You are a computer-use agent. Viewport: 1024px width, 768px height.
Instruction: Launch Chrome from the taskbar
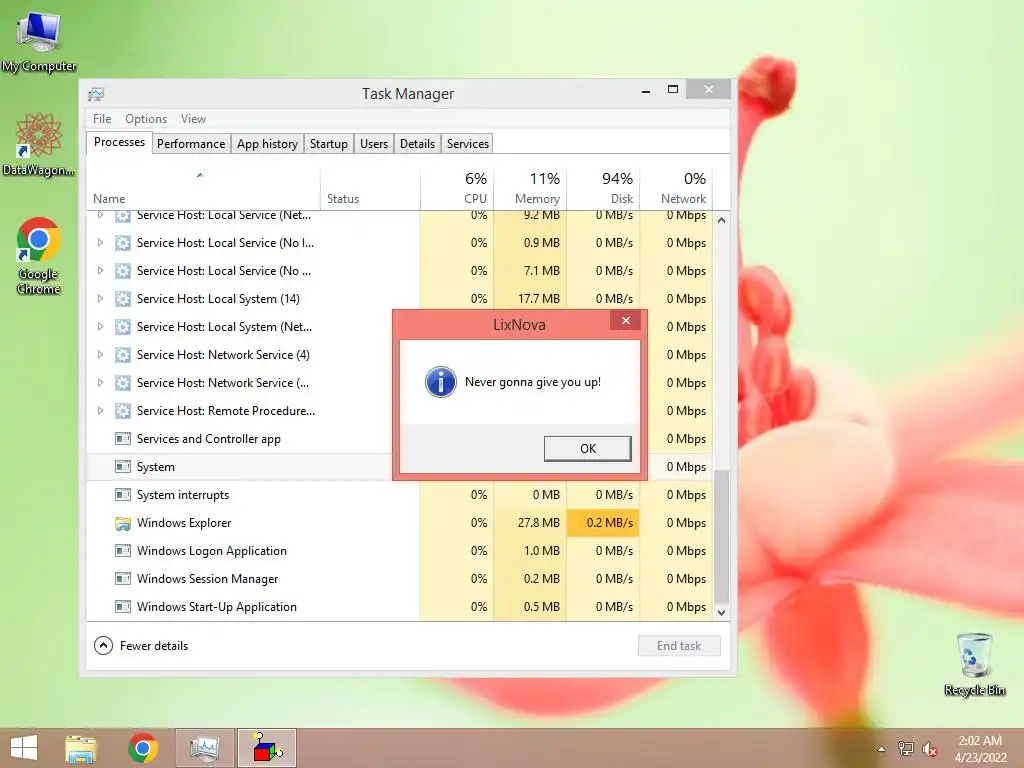click(143, 748)
